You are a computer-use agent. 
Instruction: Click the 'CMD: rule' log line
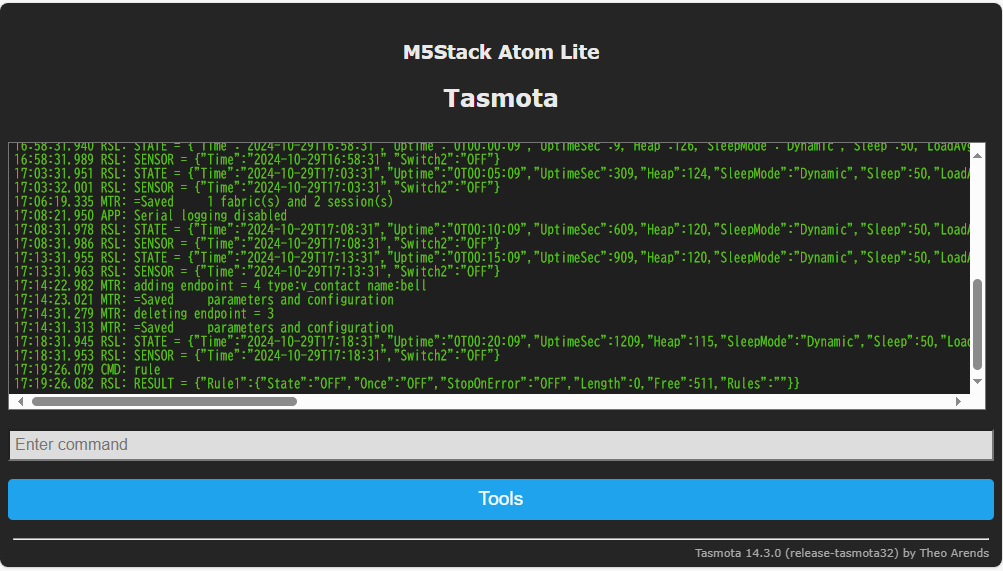[x=87, y=370]
